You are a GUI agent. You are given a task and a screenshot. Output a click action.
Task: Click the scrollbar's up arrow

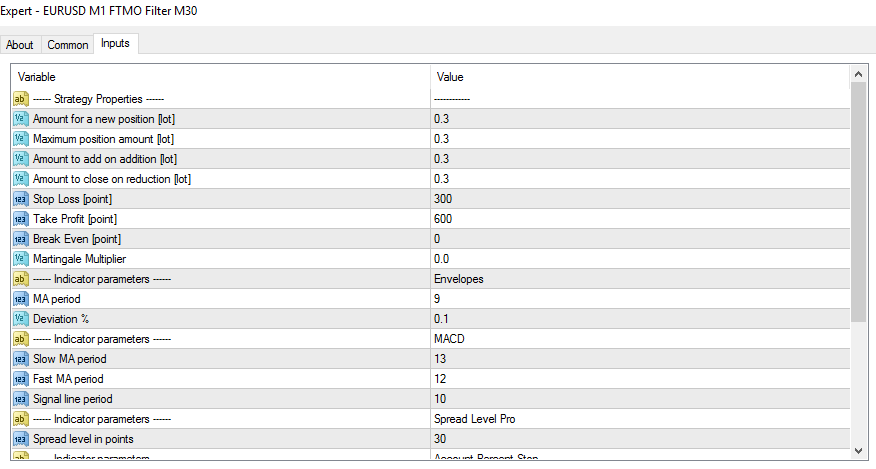(x=859, y=74)
